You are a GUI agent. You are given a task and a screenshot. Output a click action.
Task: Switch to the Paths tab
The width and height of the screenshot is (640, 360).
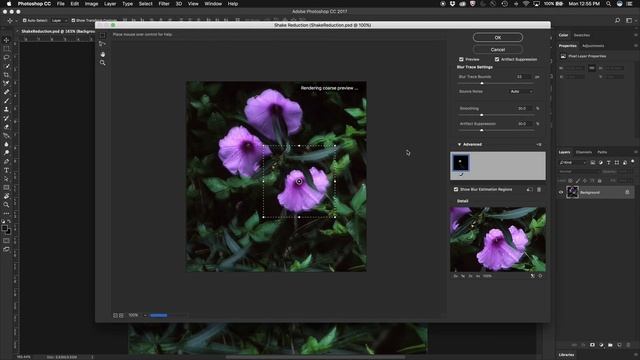[x=602, y=152]
